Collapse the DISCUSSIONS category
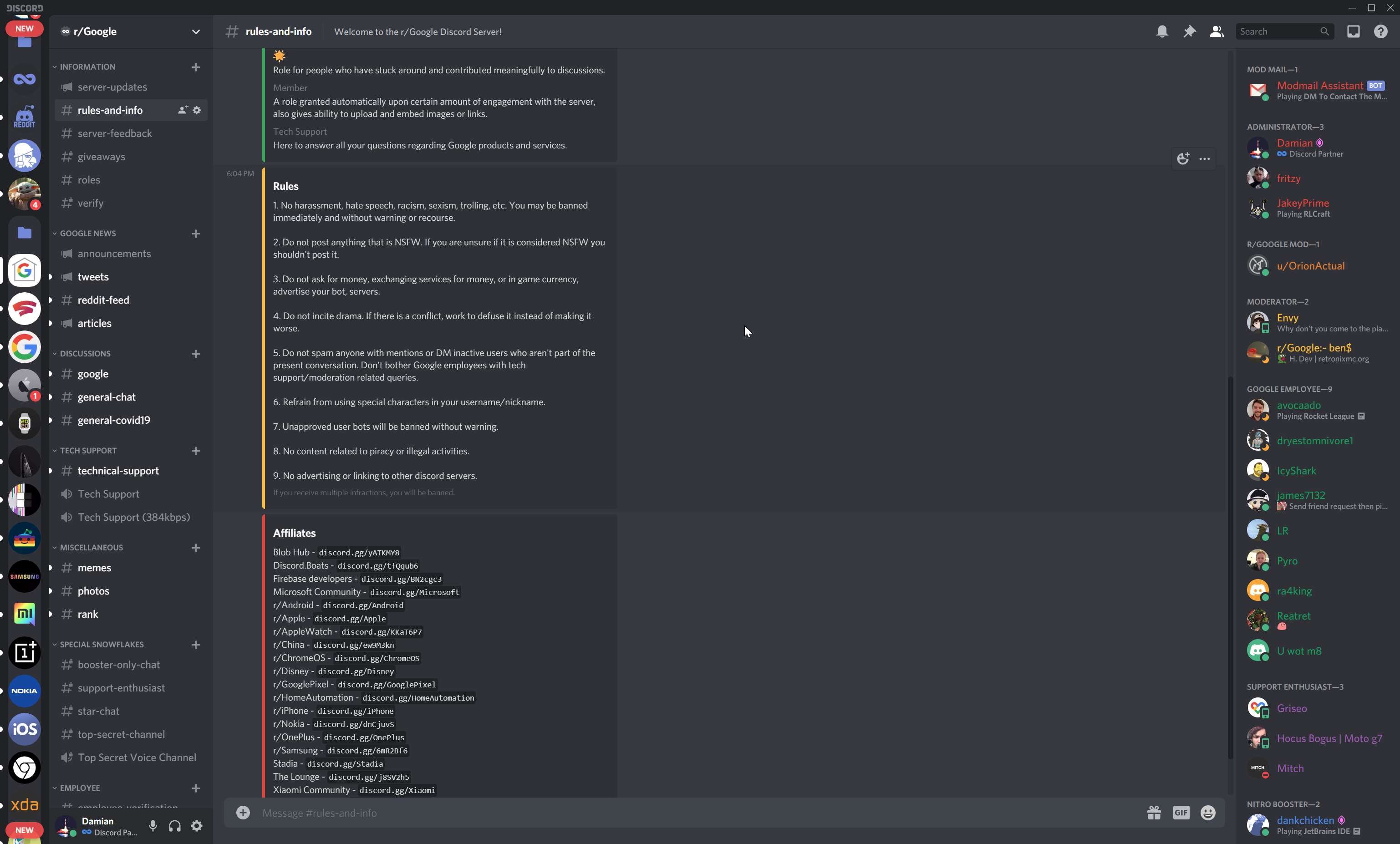Viewport: 1400px width, 844px height. point(85,353)
